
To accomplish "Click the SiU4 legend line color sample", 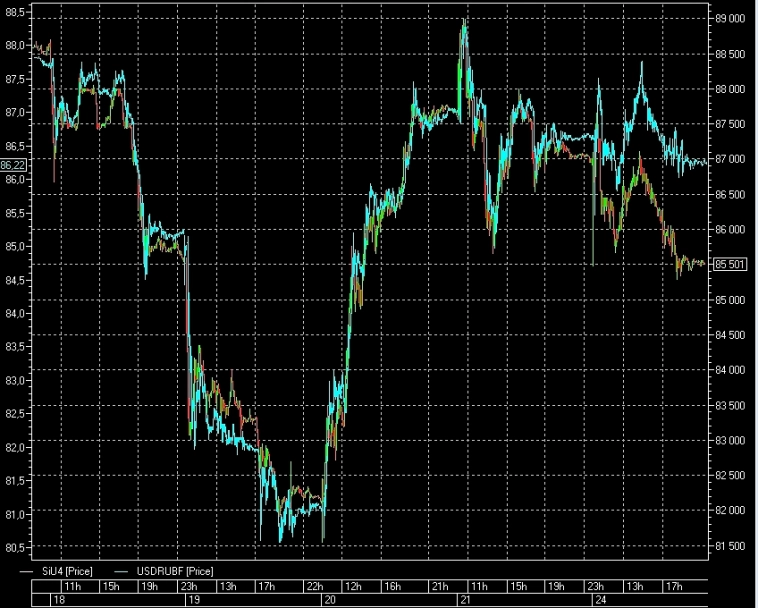I will point(26,572).
